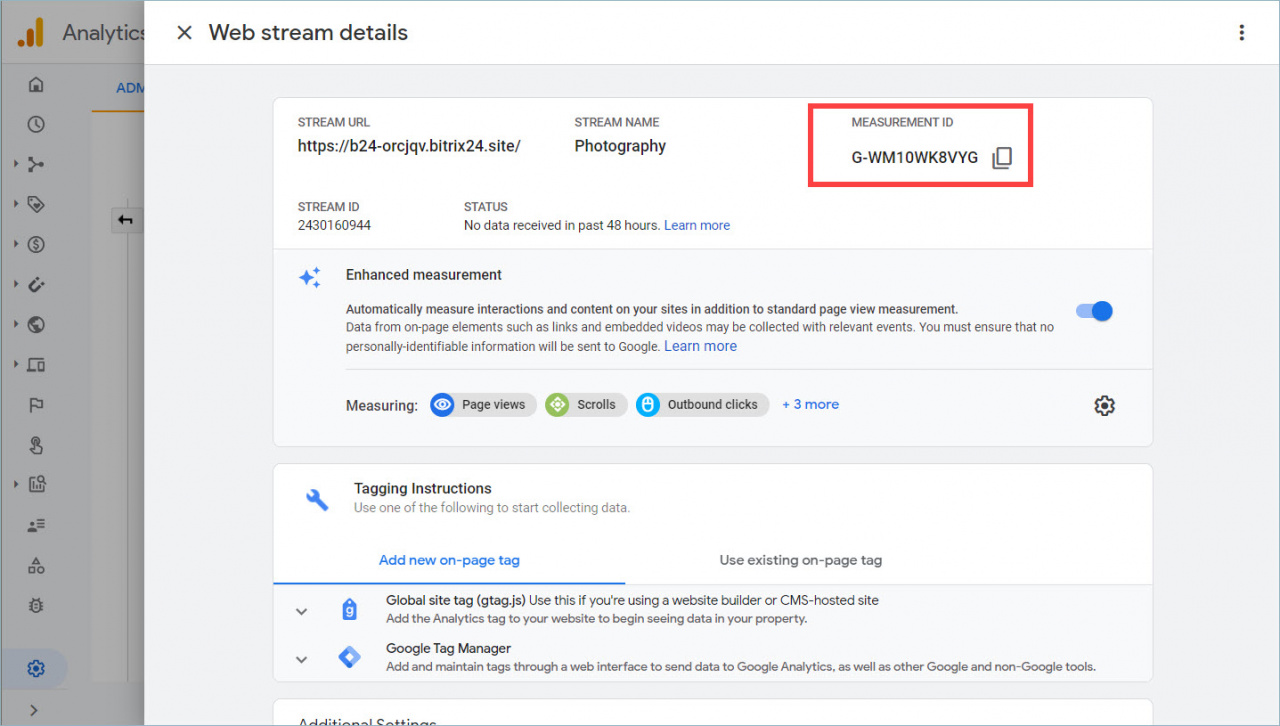Image resolution: width=1280 pixels, height=726 pixels.
Task: Open the Retention magnet icon in sidebar
Action: 36,285
